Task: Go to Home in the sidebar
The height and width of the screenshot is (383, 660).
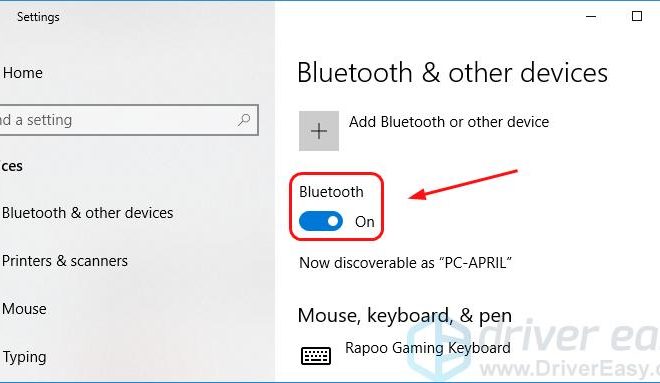Action: click(22, 73)
